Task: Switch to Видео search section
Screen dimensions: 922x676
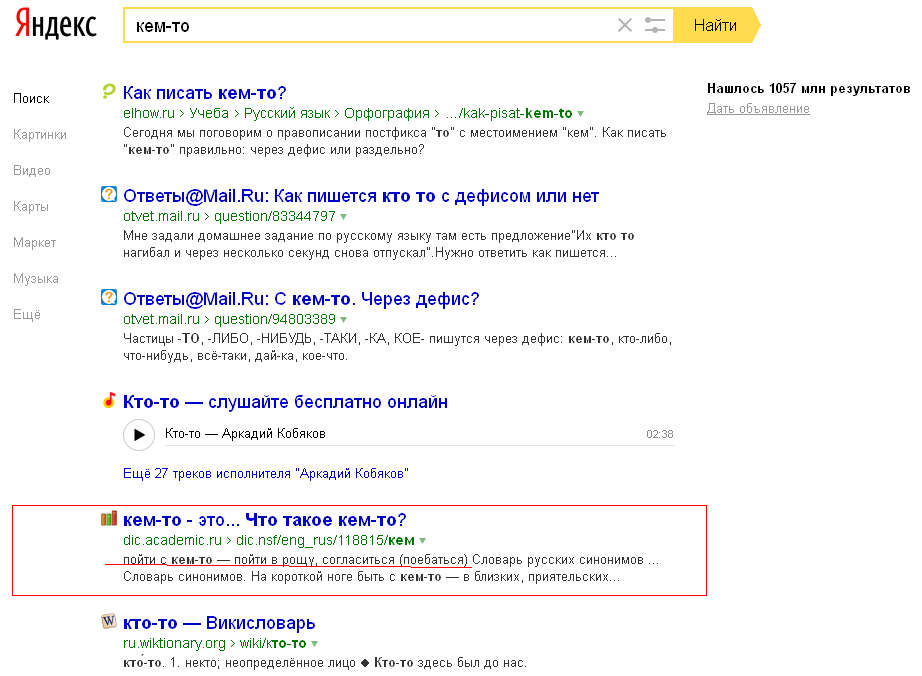Action: (32, 171)
